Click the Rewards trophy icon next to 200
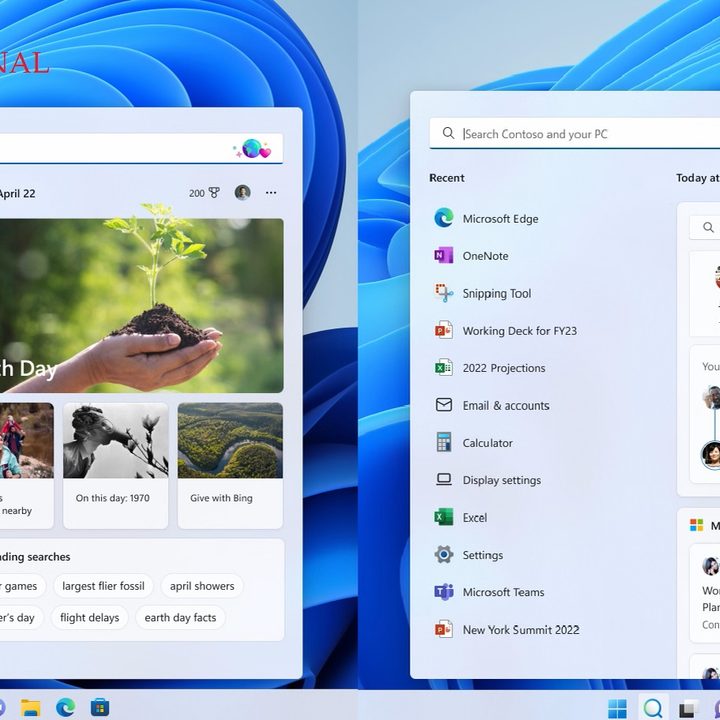This screenshot has height=720, width=720. point(214,193)
